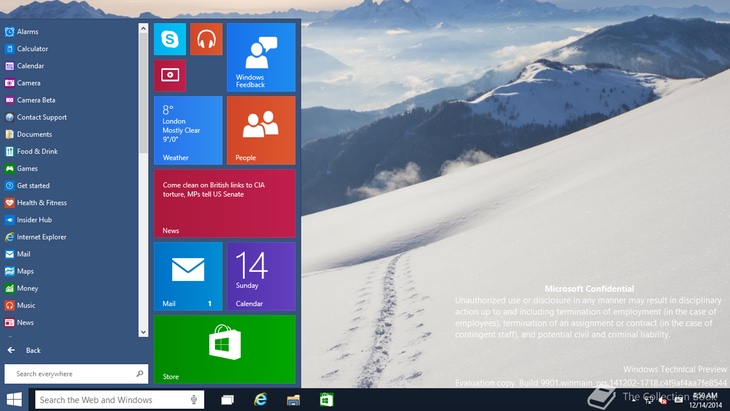730x411 pixels.
Task: Launch the Windows Feedback tile
Action: point(261,57)
